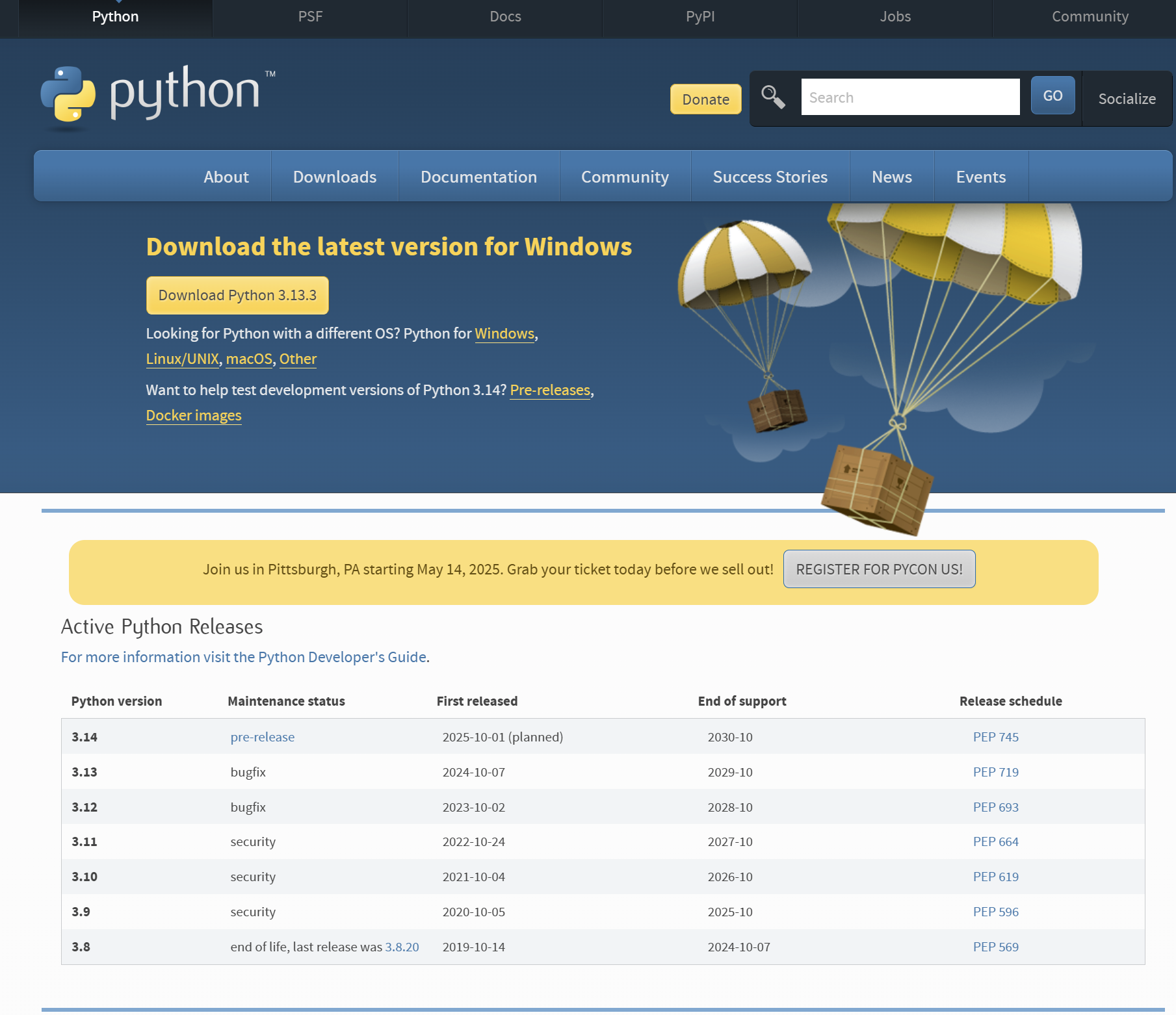The width and height of the screenshot is (1176, 1015).
Task: Click Download Python 3.13.3 button
Action: pyautogui.click(x=237, y=296)
